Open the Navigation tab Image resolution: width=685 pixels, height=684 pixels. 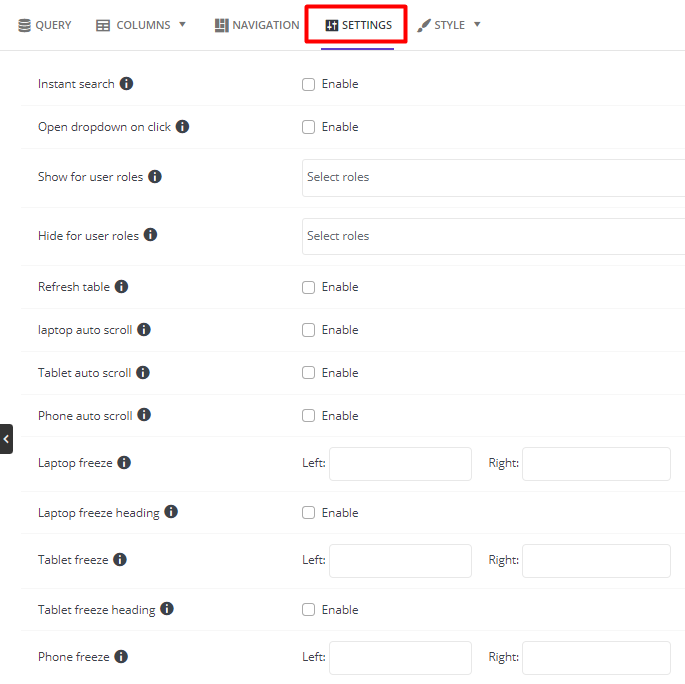pyautogui.click(x=257, y=25)
